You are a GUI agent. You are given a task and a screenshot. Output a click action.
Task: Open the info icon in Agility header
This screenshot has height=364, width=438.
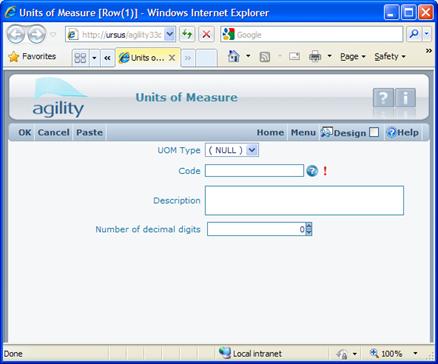(x=405, y=98)
